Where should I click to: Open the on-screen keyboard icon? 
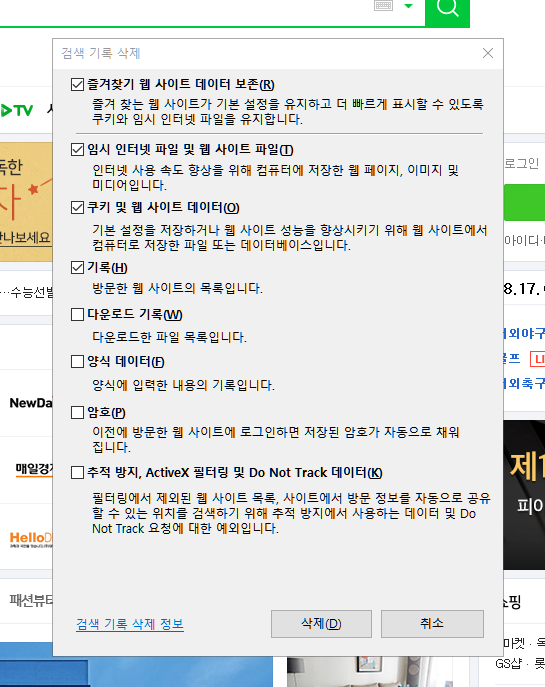pyautogui.click(x=383, y=6)
